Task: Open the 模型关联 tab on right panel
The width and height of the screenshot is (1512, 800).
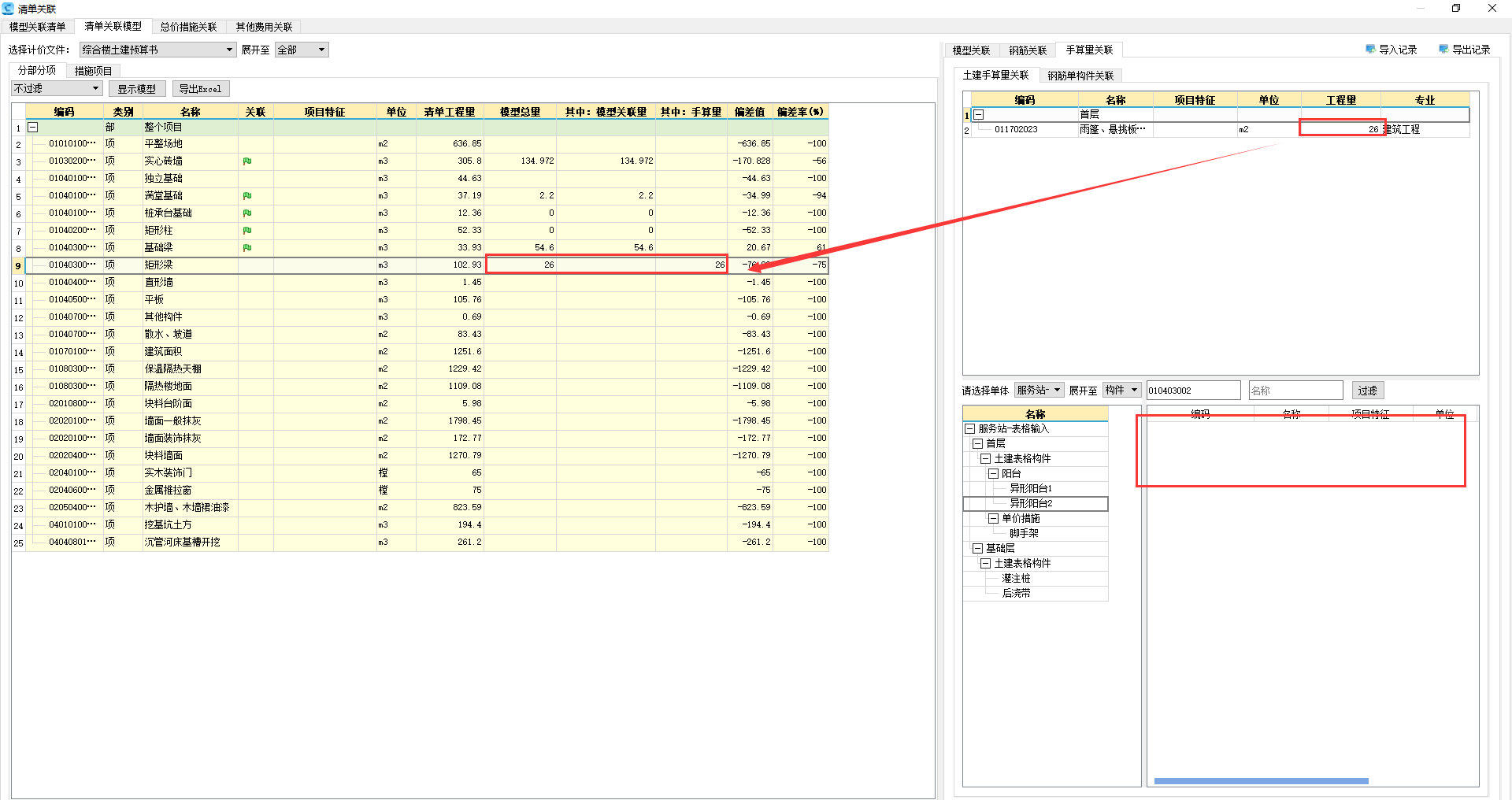Action: (x=971, y=50)
